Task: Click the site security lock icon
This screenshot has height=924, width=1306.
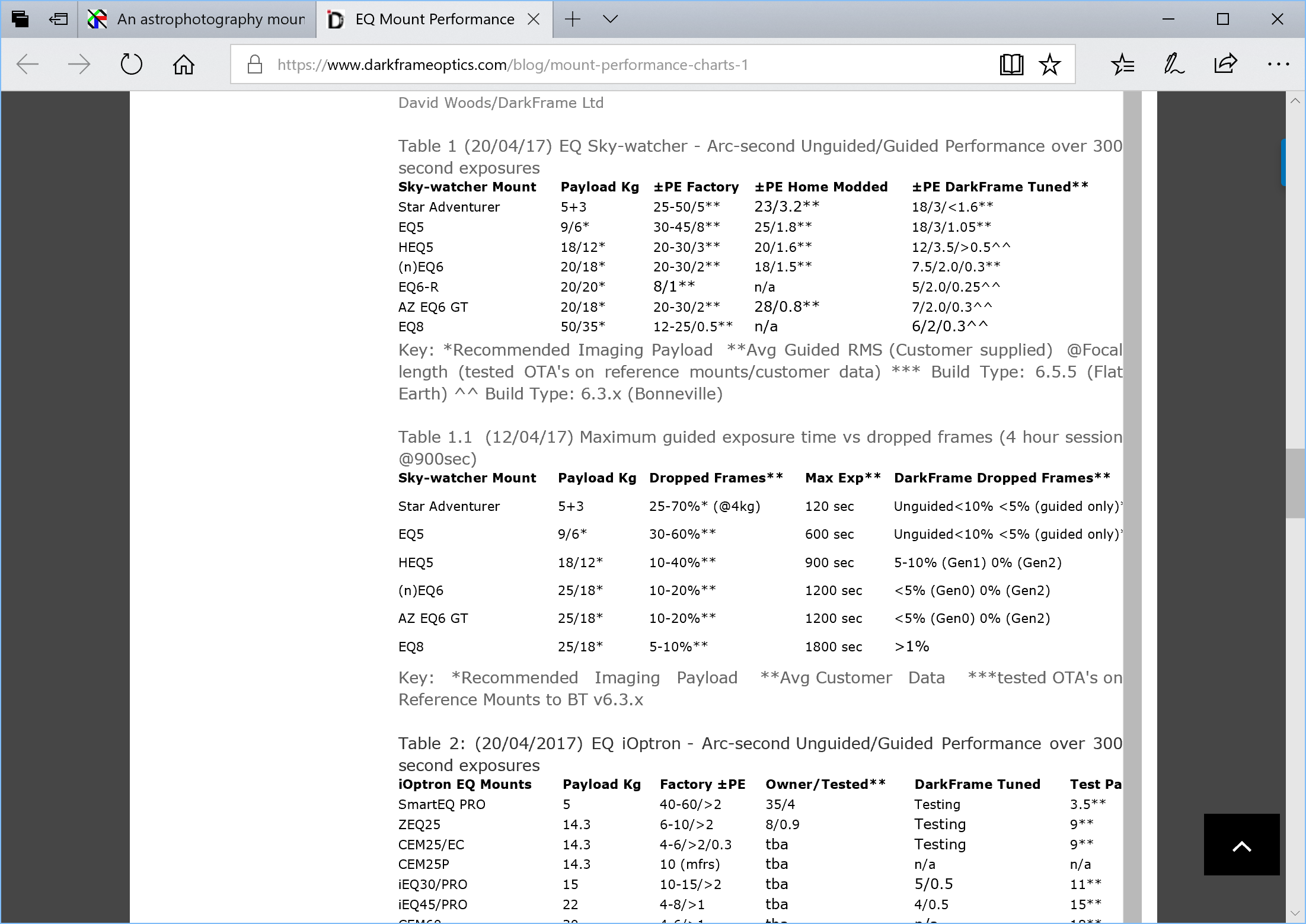Action: [x=255, y=64]
